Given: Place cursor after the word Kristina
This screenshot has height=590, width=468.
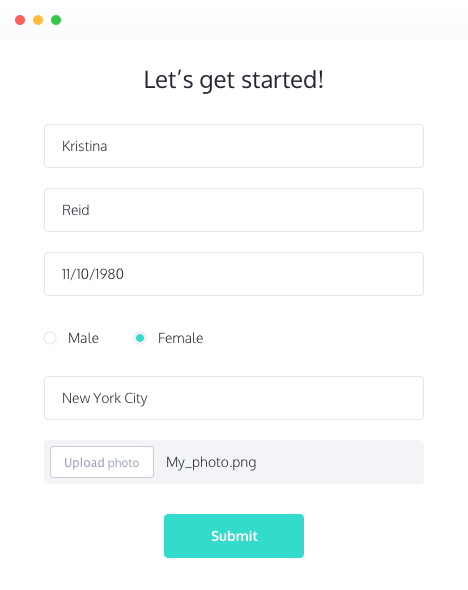Looking at the screenshot, I should coord(108,146).
